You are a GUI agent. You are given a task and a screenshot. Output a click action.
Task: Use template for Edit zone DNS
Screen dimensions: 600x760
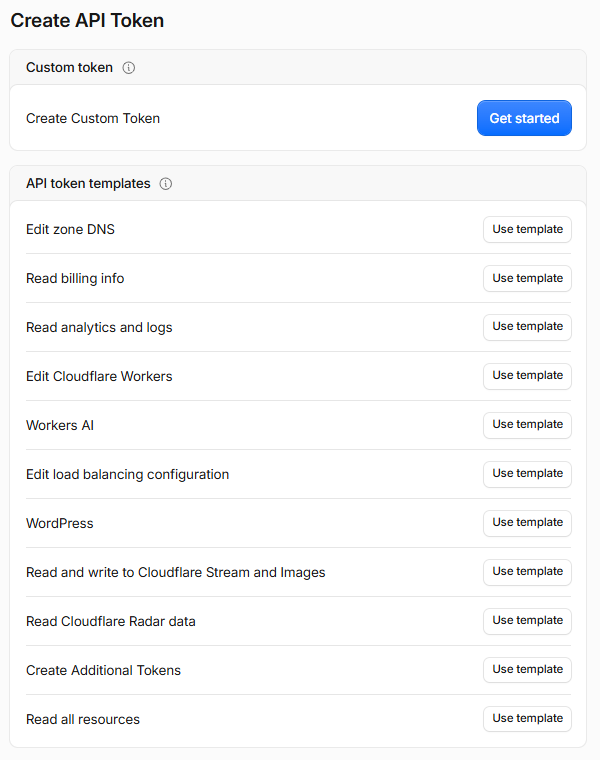[527, 229]
